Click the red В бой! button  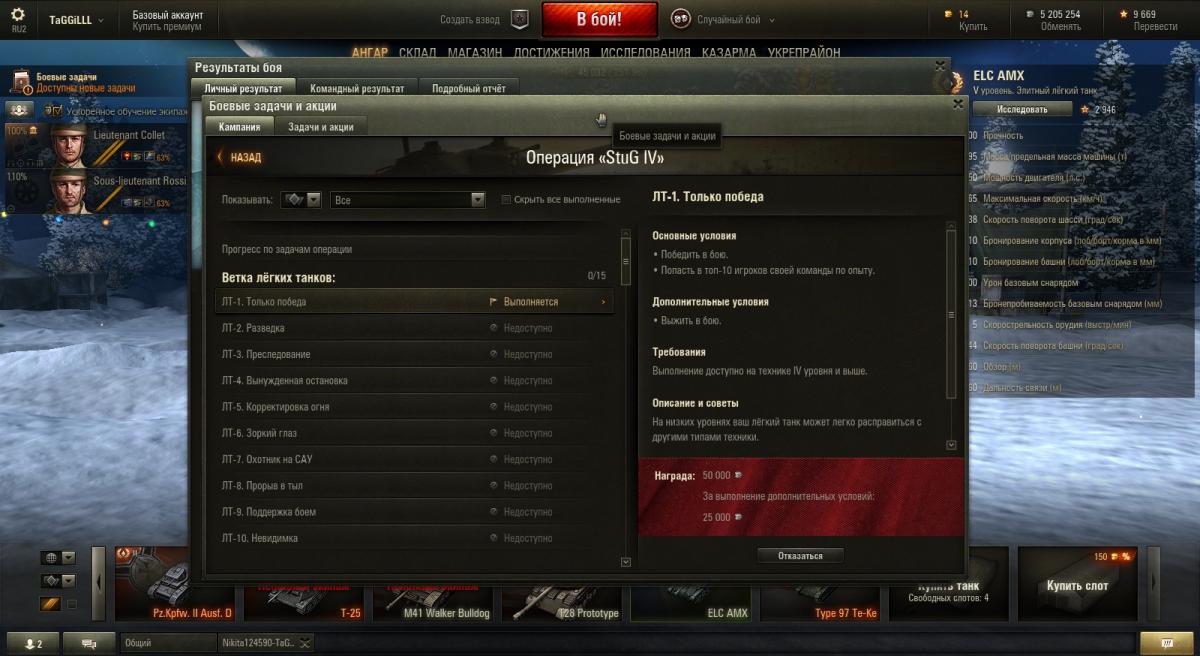tap(600, 19)
